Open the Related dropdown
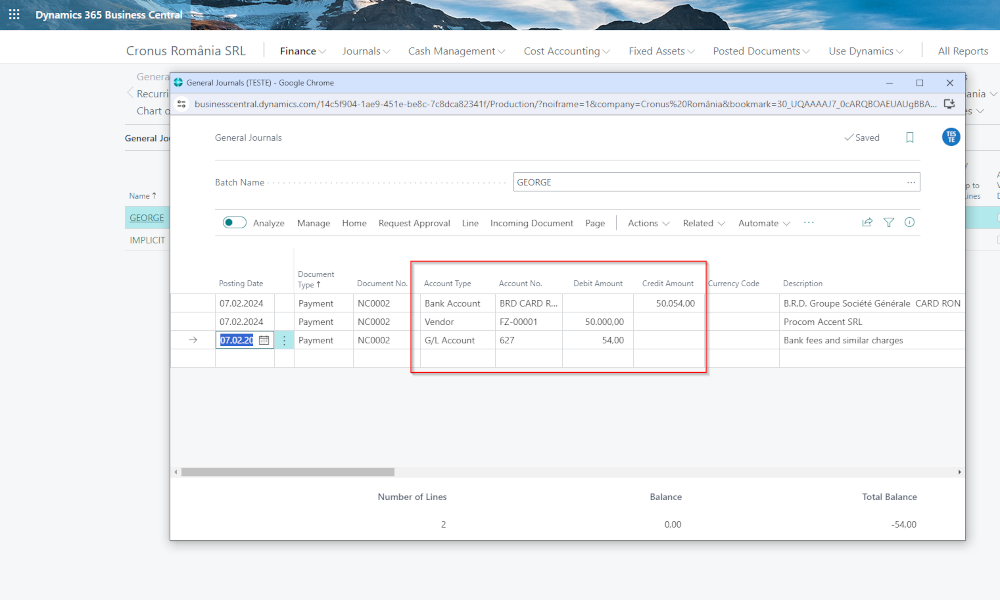The image size is (1000, 600). tap(704, 223)
